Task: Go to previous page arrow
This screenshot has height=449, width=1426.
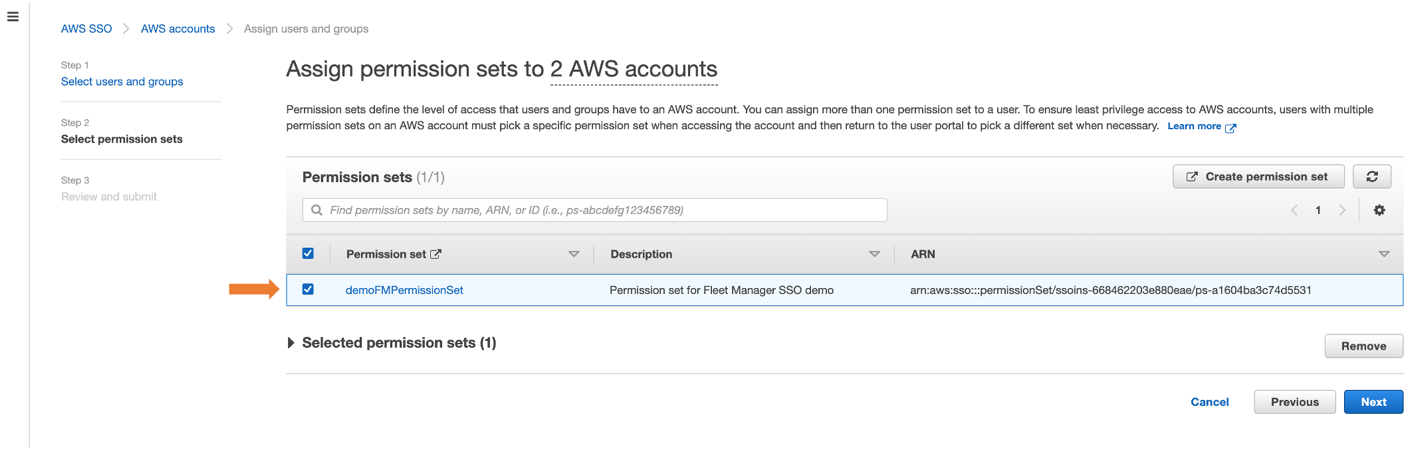Action: coord(1294,210)
